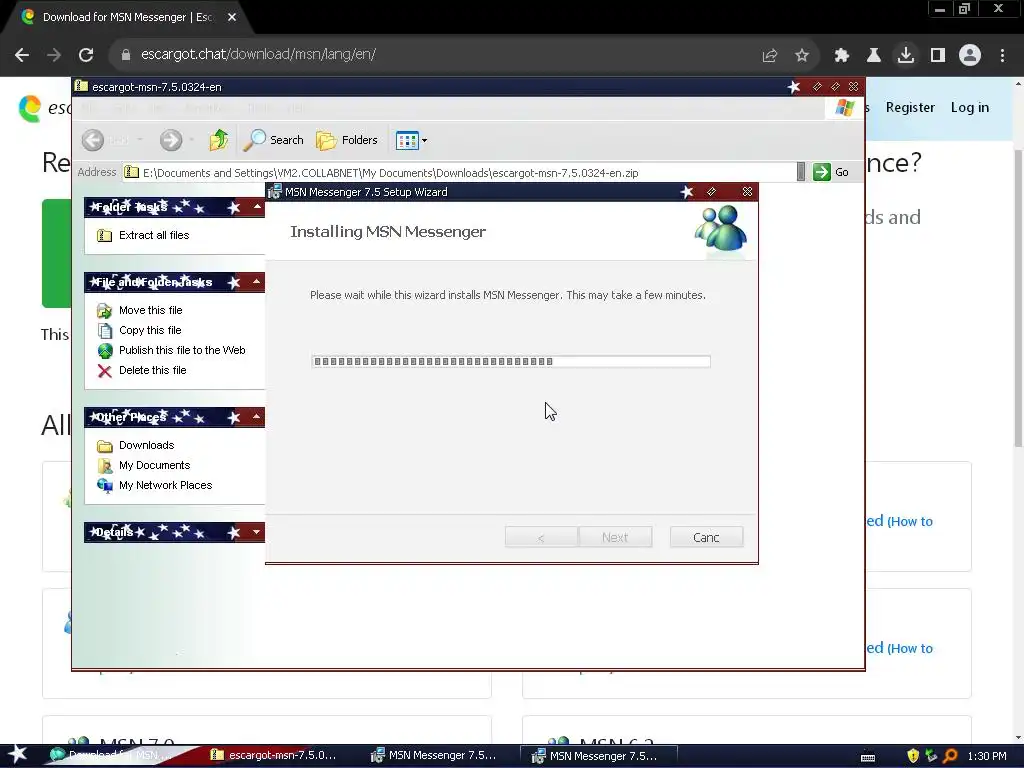This screenshot has width=1024, height=768.
Task: Click Register link on escargot page
Action: 910,108
